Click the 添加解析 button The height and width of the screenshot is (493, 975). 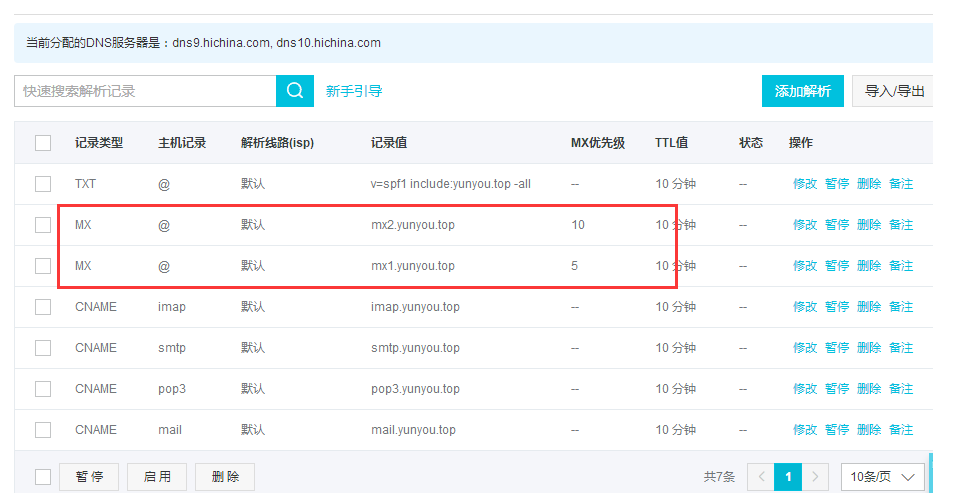click(802, 91)
